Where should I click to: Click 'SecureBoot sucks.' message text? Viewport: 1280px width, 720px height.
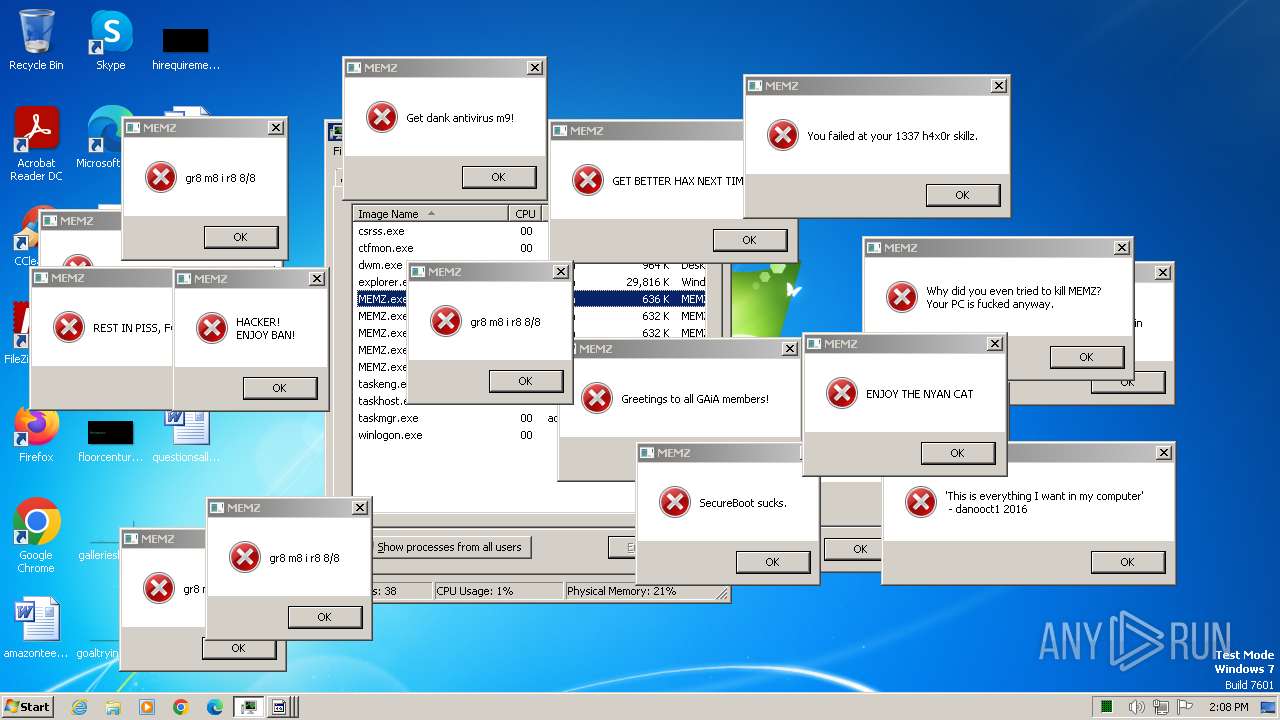click(742, 503)
